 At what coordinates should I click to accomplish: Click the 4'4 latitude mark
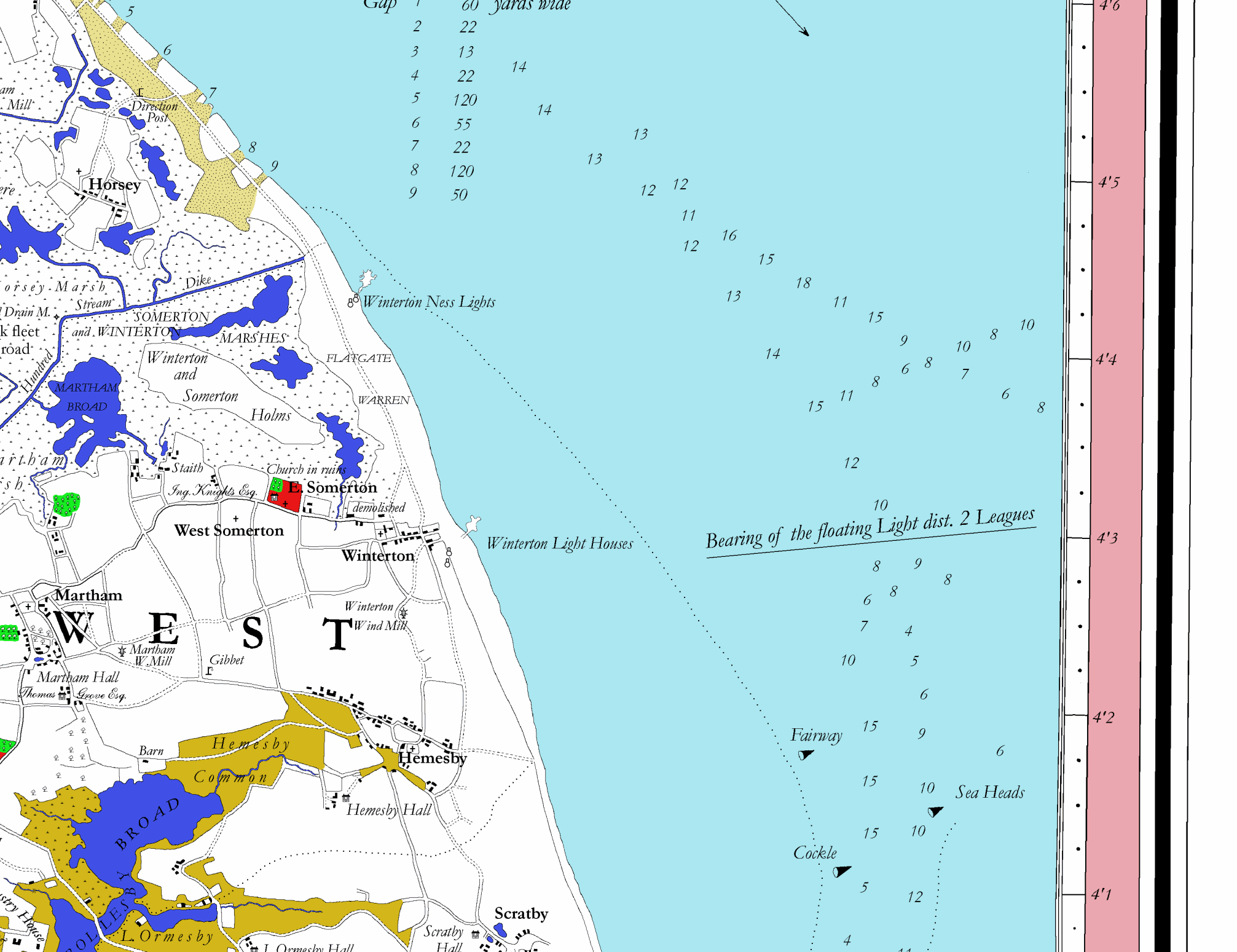pos(1106,359)
